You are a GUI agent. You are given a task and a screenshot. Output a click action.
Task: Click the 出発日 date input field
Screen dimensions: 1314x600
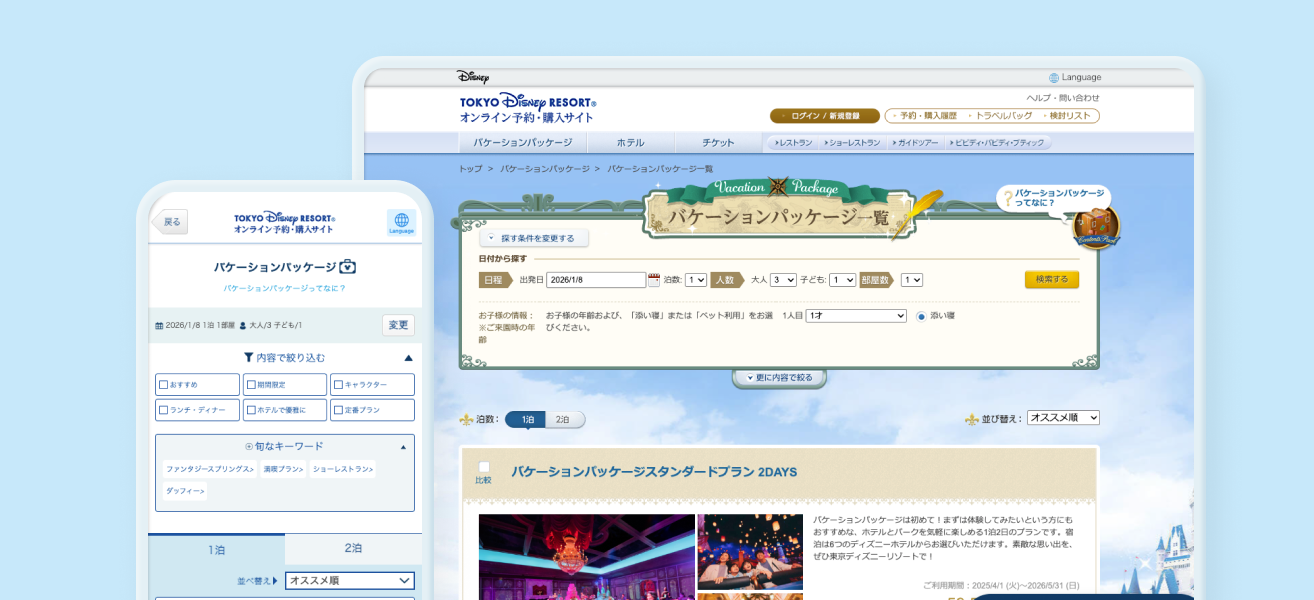pos(596,280)
